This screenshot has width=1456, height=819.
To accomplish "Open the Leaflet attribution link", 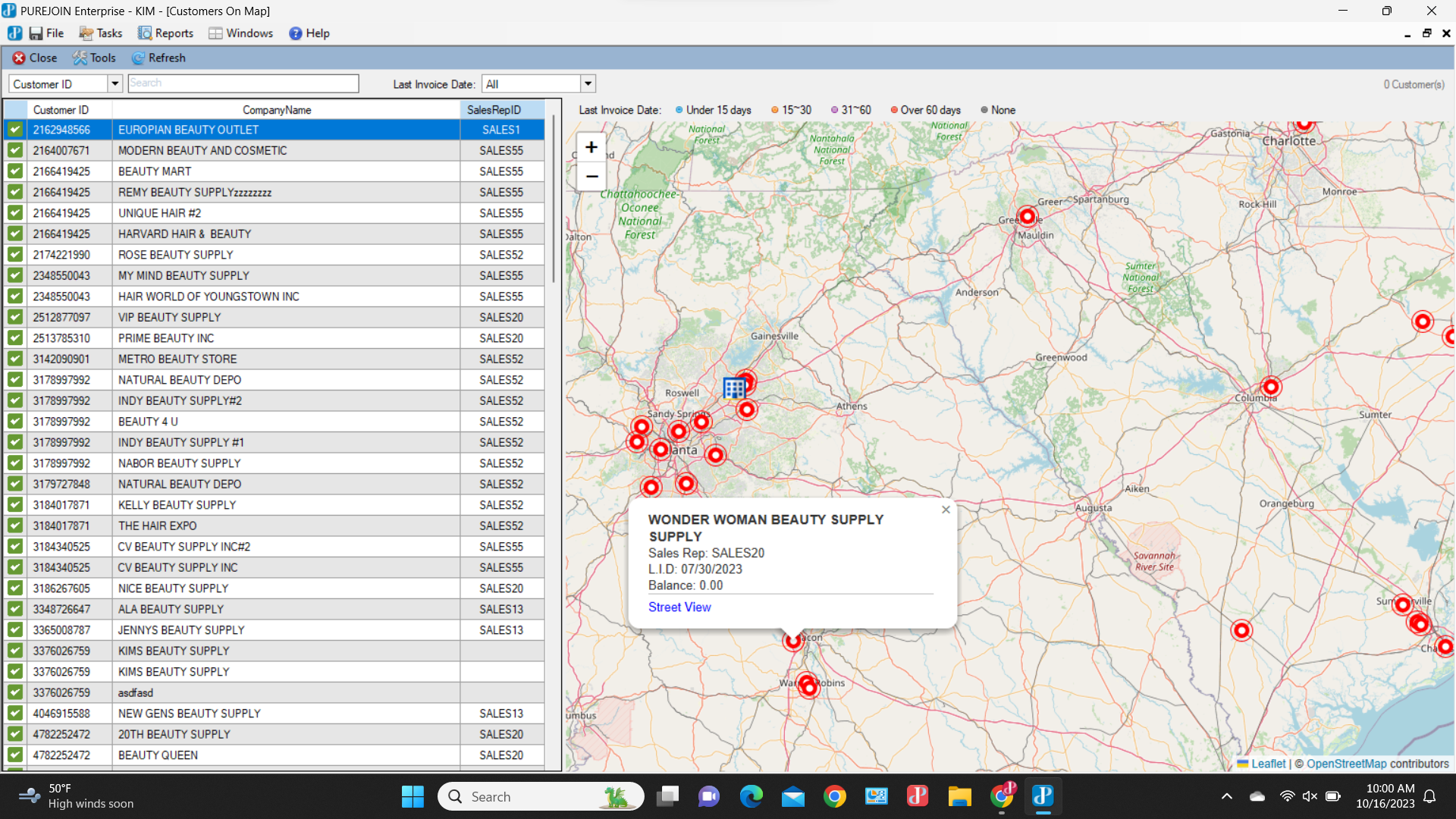I will point(1268,764).
